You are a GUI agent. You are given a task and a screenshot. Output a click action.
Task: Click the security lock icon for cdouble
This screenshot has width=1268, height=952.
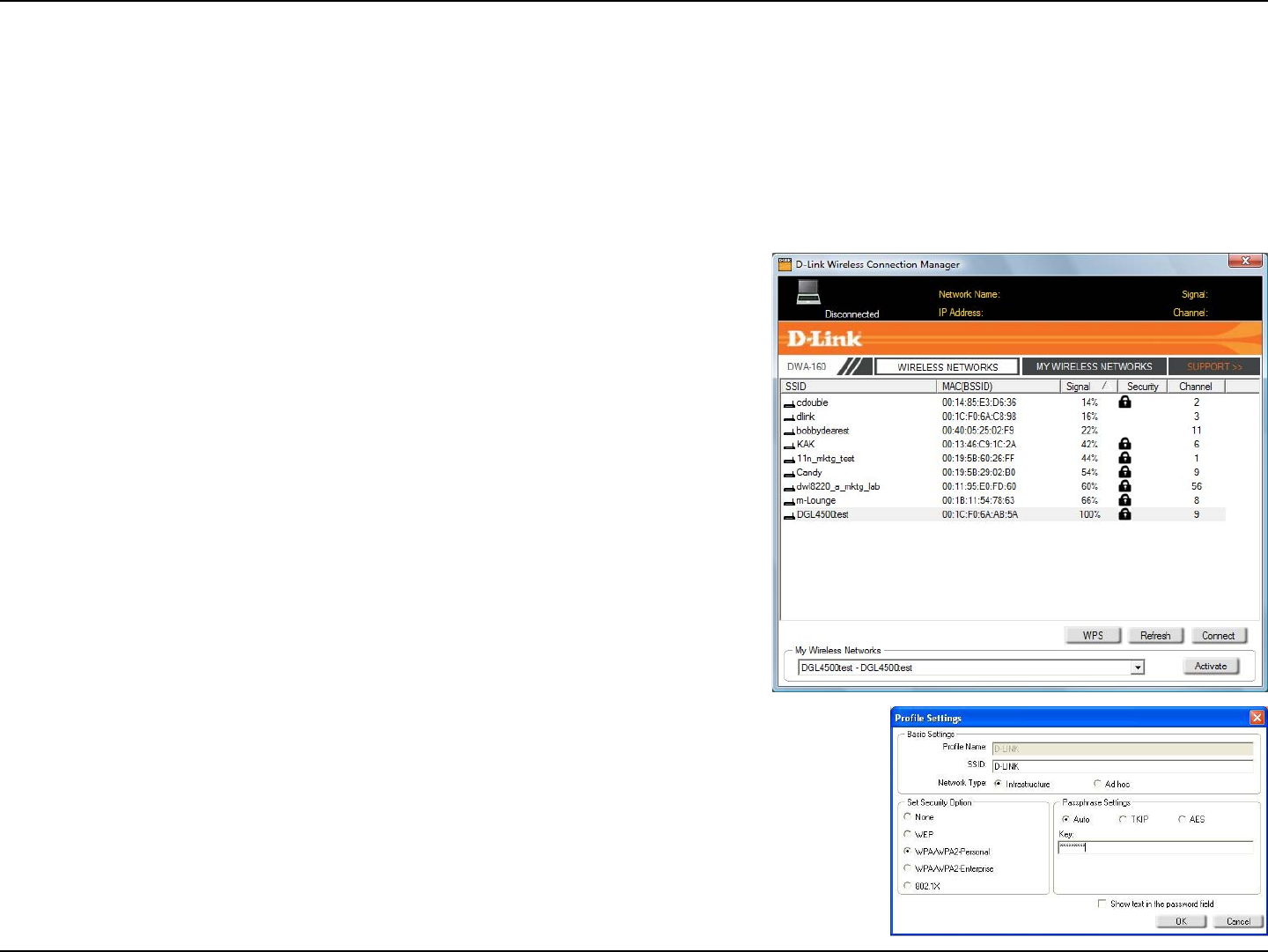[1124, 402]
